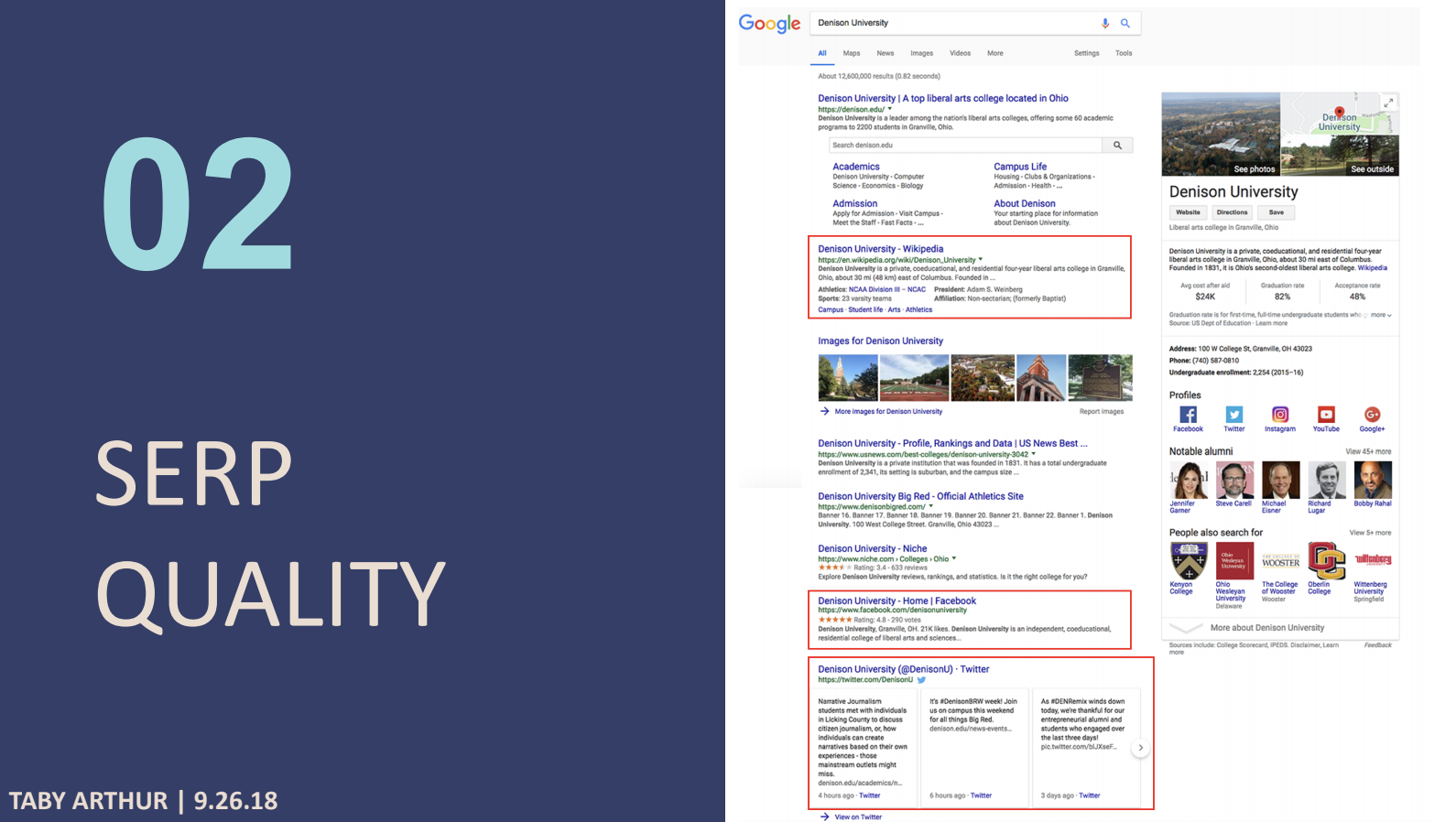Image resolution: width=1456 pixels, height=822 pixels.
Task: Open the YouTube profile icon
Action: (x=1326, y=415)
